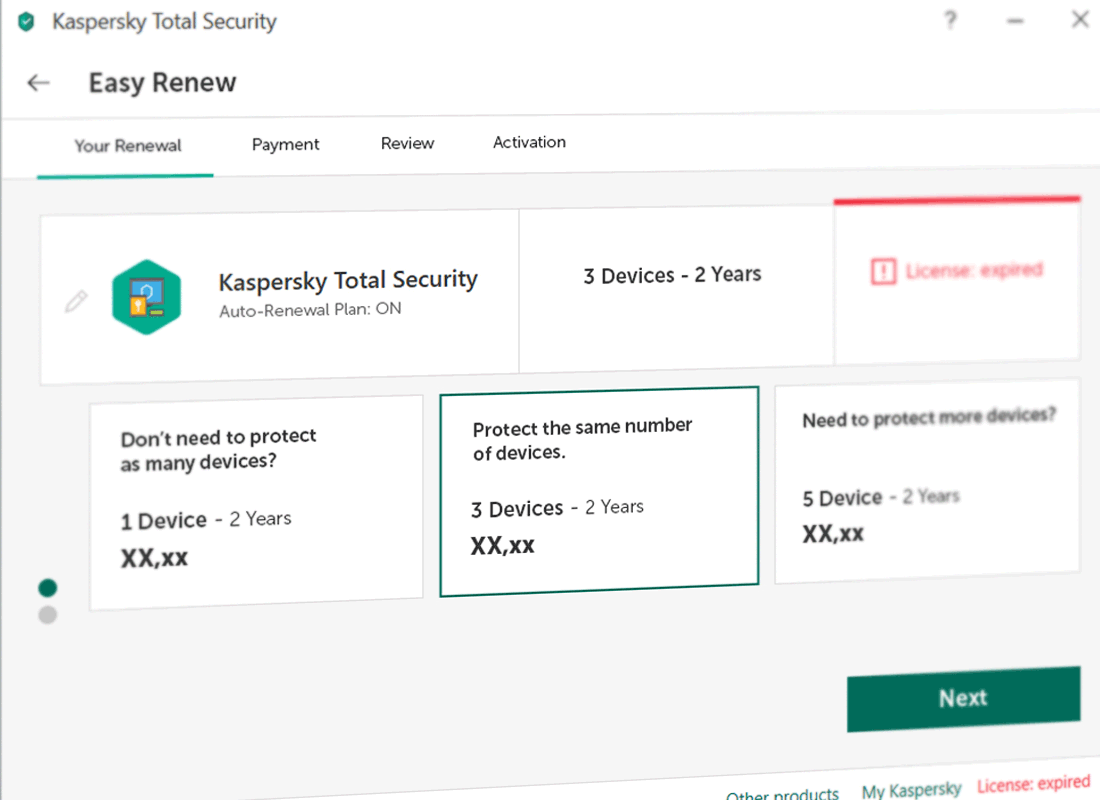
Task: Click the back arrow beside Easy Renew
Action: point(38,83)
